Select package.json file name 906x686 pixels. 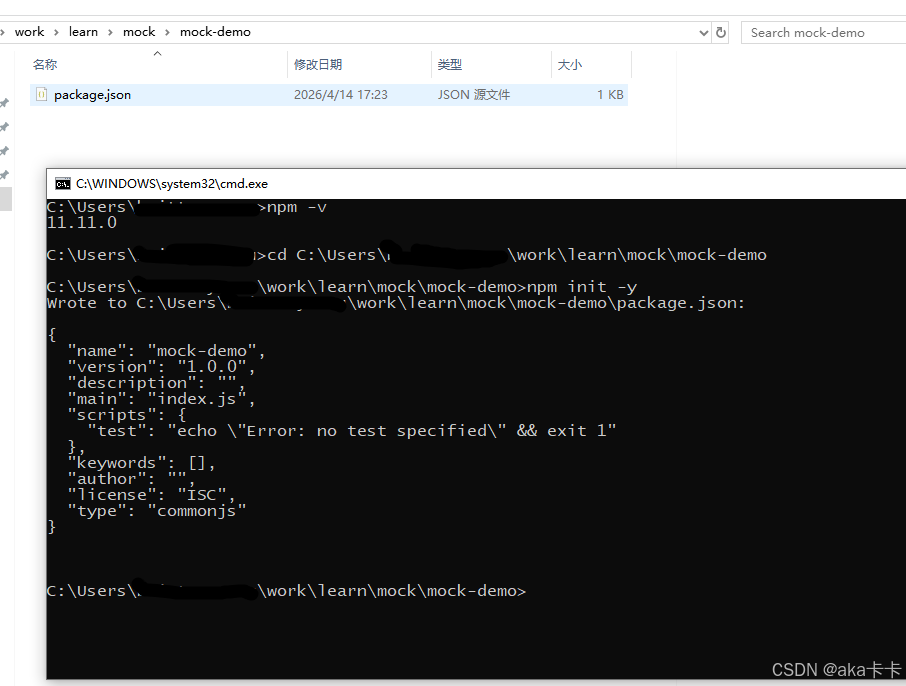click(92, 95)
